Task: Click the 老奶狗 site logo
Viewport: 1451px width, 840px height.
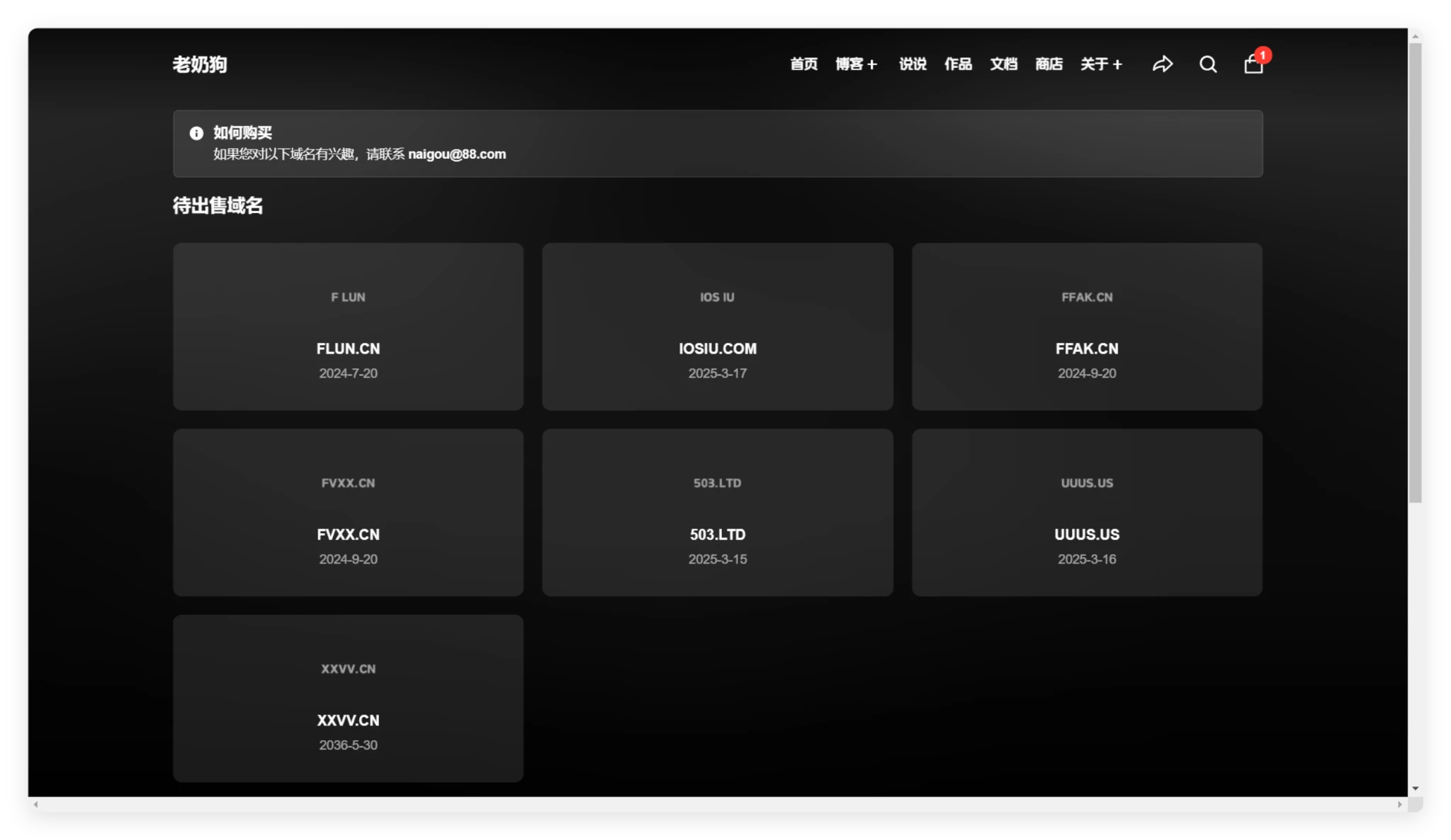Action: pyautogui.click(x=200, y=64)
